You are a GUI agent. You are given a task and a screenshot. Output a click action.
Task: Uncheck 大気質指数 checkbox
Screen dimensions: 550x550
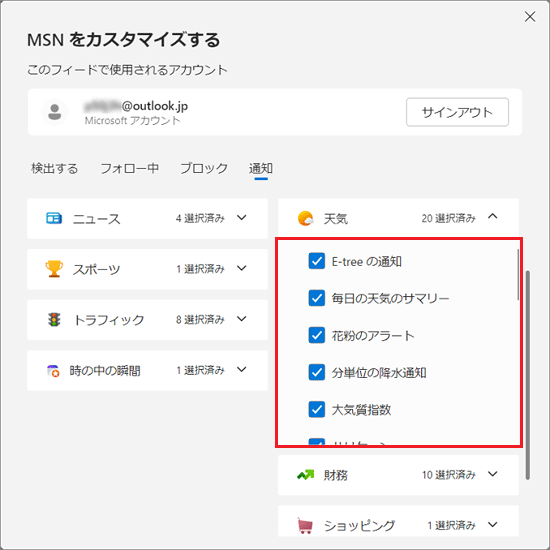point(316,409)
